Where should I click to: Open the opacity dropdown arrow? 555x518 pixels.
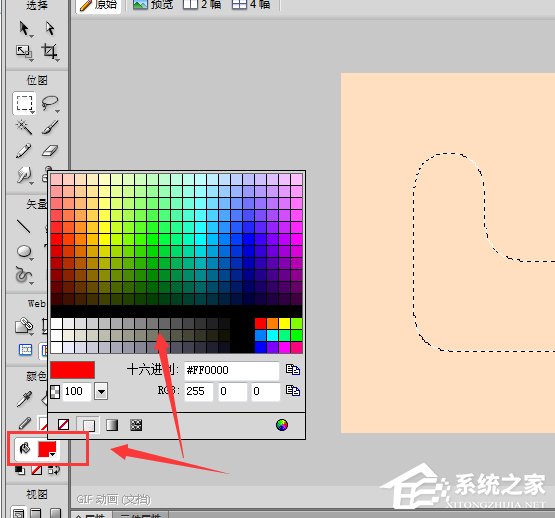coord(101,392)
